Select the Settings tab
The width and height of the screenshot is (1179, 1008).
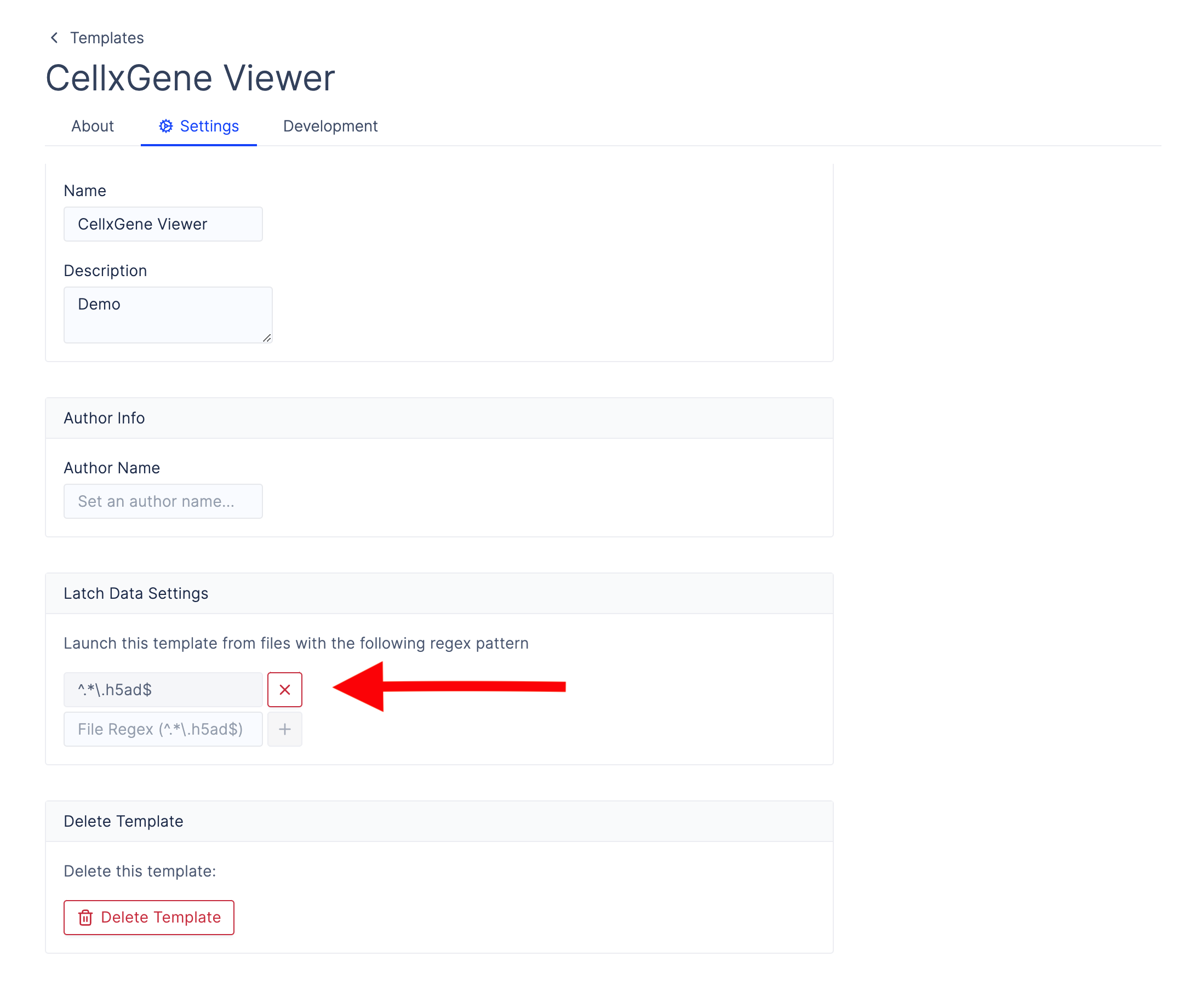tap(198, 127)
